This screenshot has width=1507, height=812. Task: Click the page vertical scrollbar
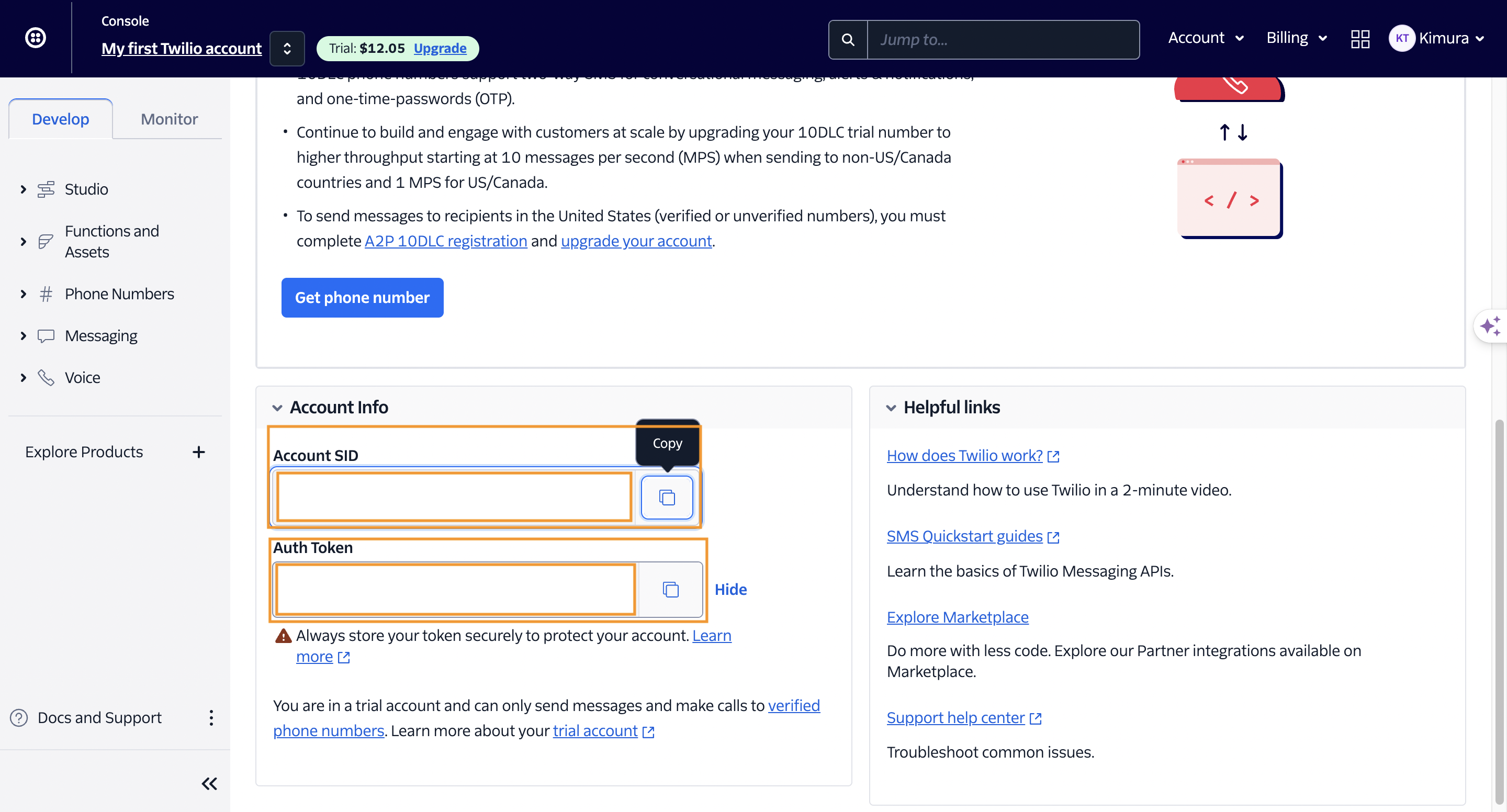1499,611
